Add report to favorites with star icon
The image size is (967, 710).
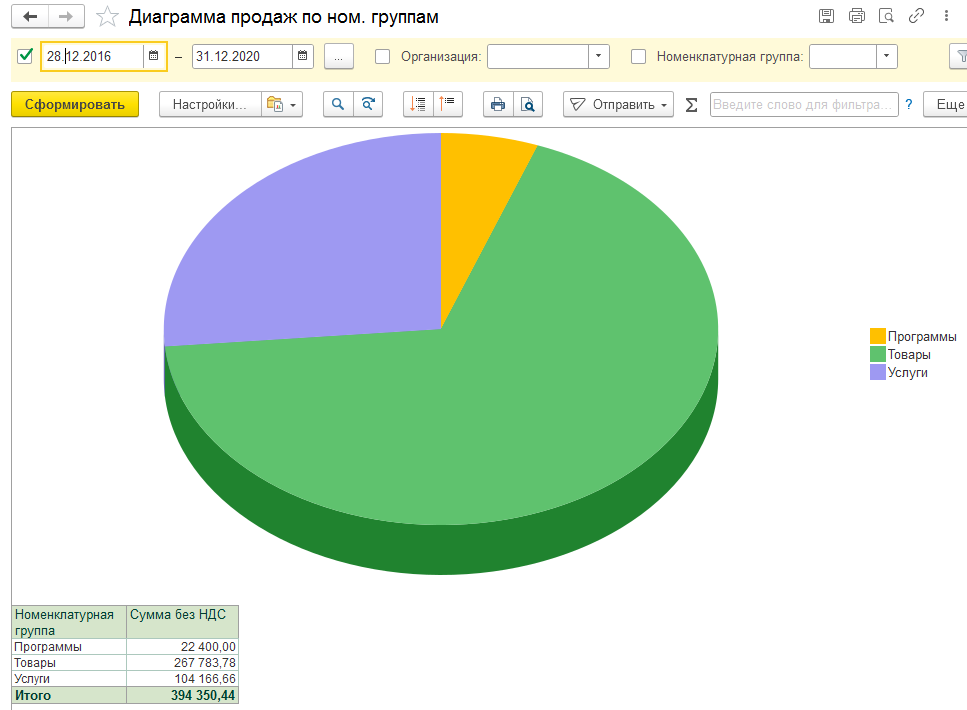pos(107,17)
